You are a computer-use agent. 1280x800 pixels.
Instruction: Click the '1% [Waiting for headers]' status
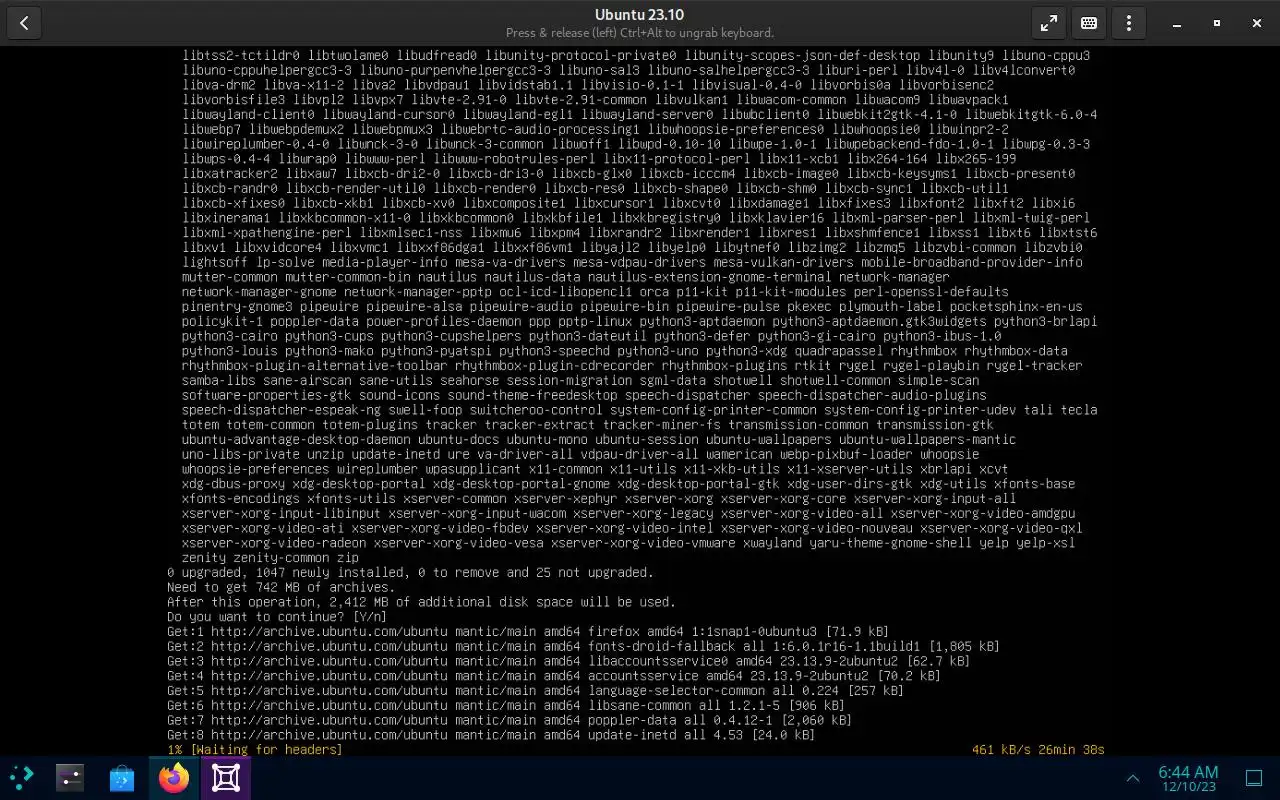click(255, 750)
